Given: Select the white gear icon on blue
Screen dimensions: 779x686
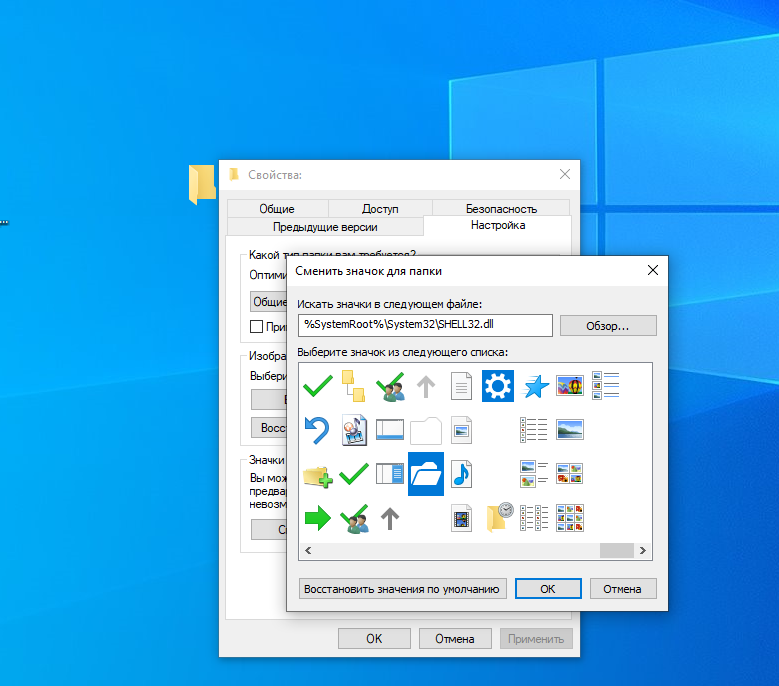Looking at the screenshot, I should pyautogui.click(x=497, y=385).
